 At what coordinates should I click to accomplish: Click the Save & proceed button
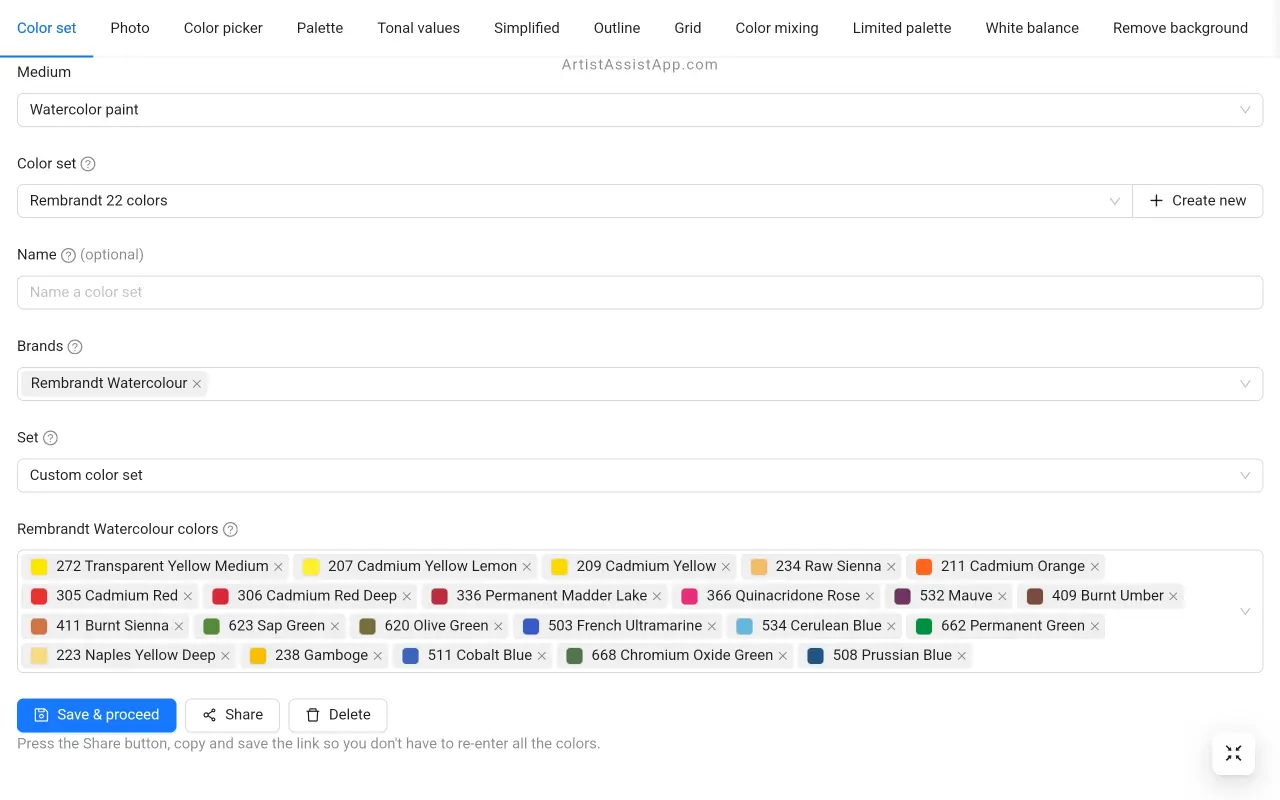(x=97, y=715)
